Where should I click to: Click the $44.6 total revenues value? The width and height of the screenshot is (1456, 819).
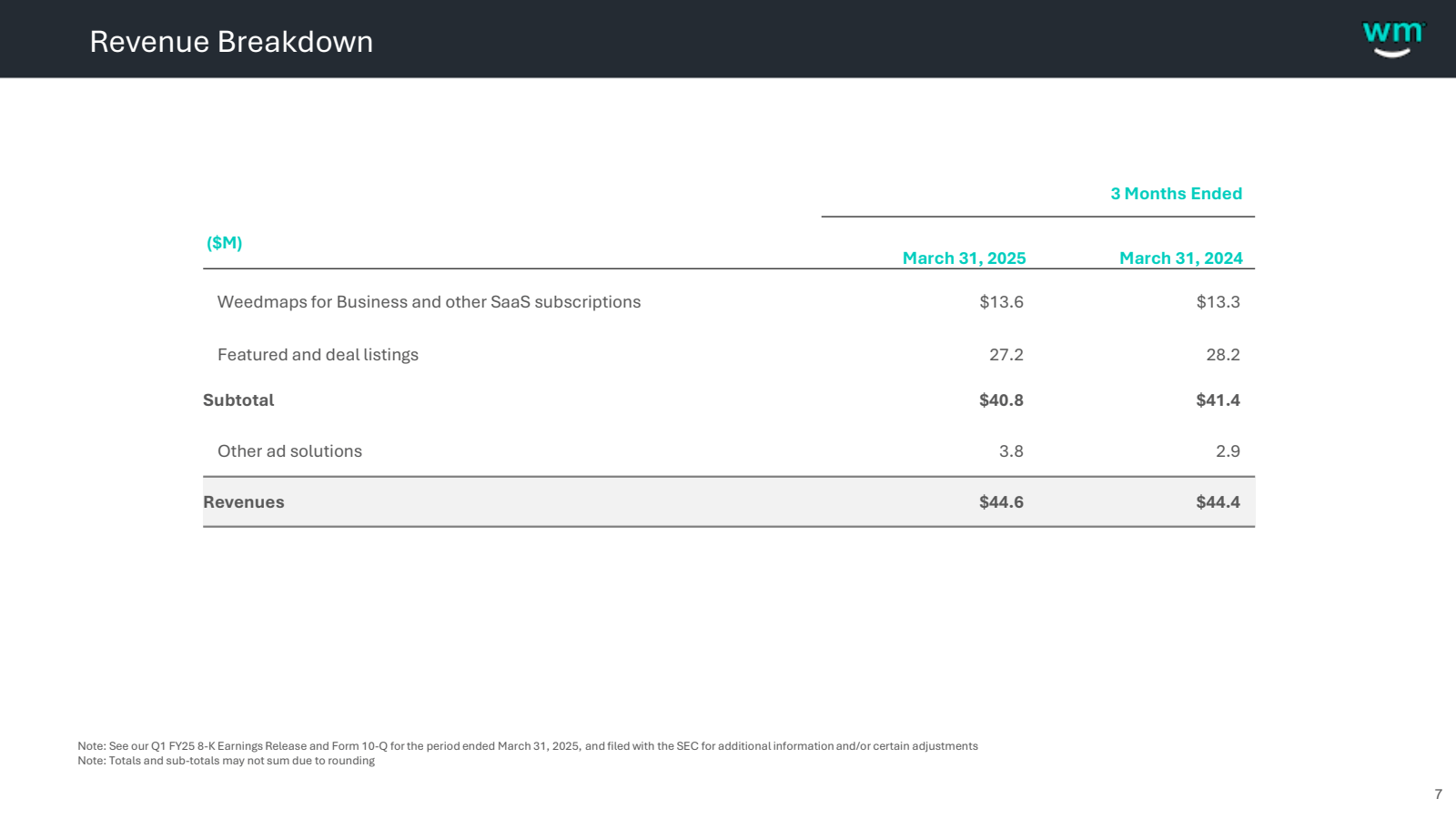[x=1001, y=502]
